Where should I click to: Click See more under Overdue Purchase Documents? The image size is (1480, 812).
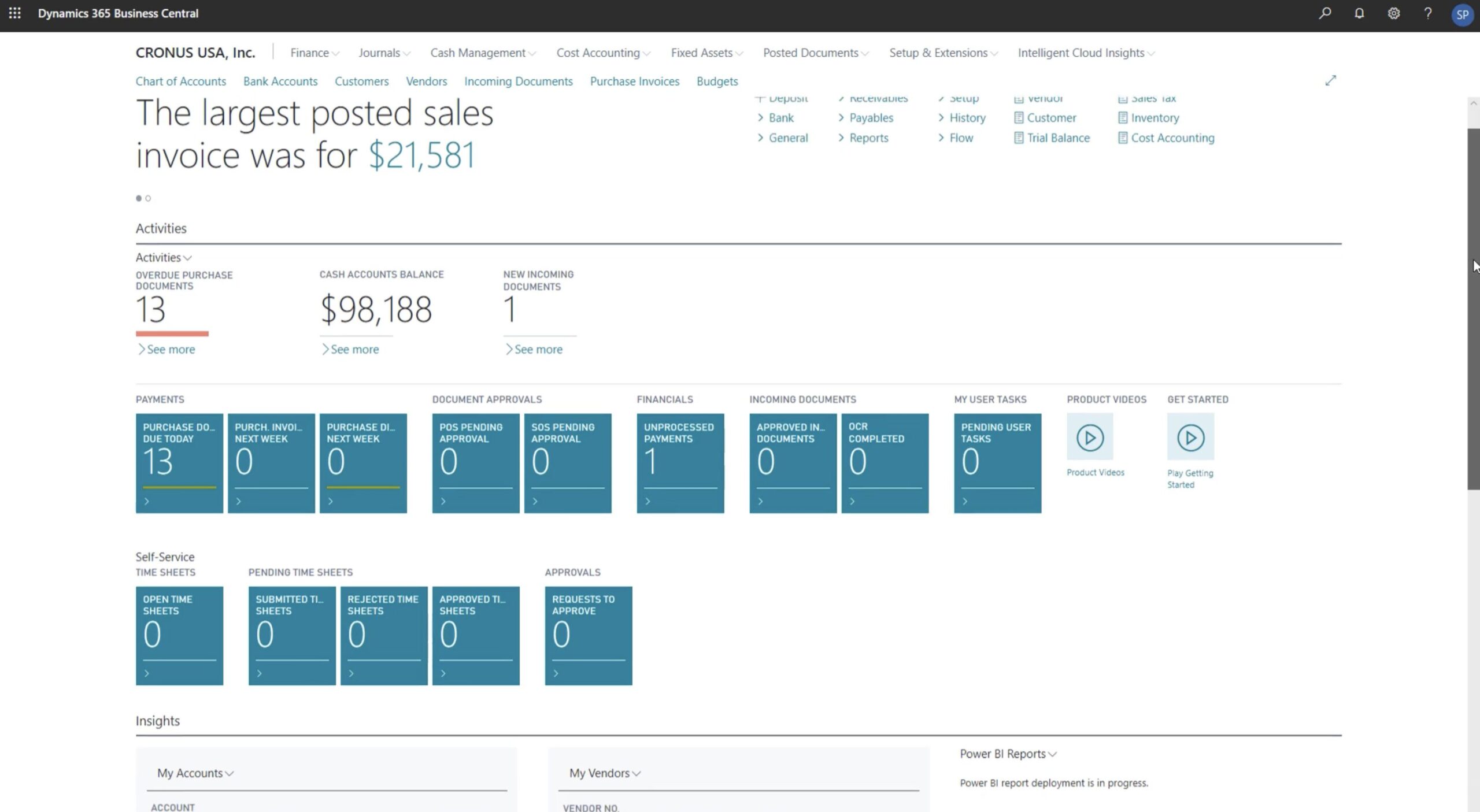[x=167, y=348]
